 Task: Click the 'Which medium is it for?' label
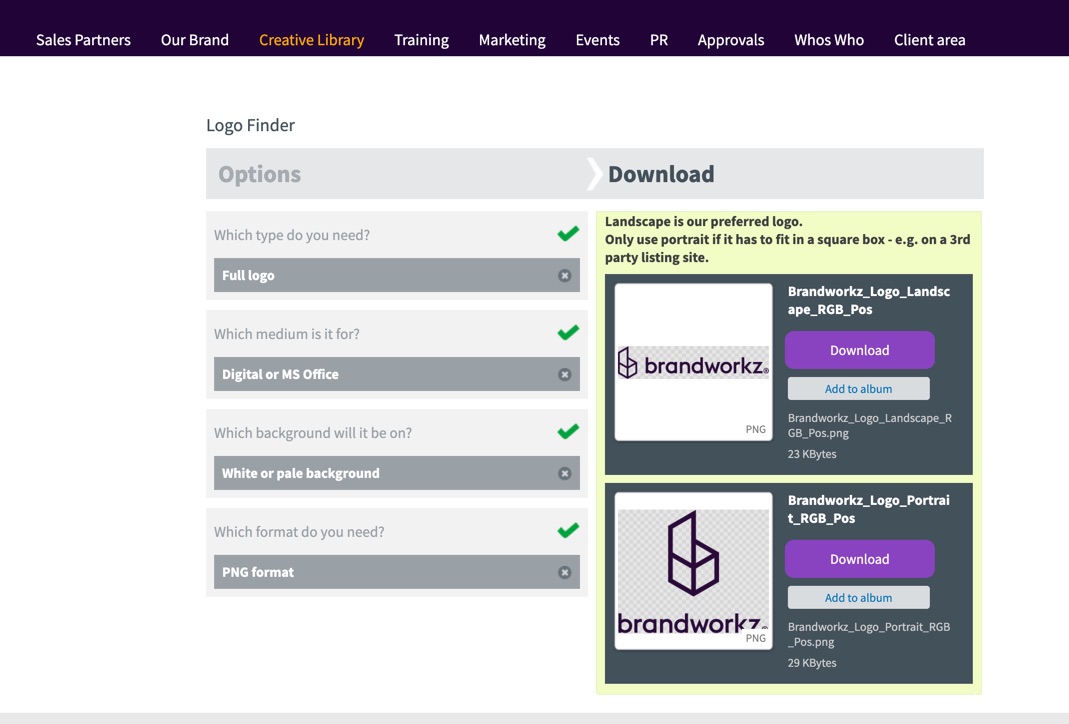[286, 334]
